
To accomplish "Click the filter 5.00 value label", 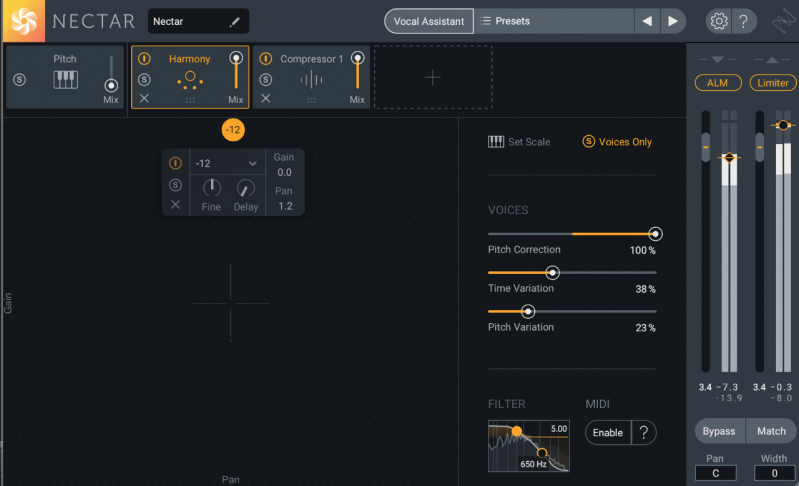I will 558,429.
